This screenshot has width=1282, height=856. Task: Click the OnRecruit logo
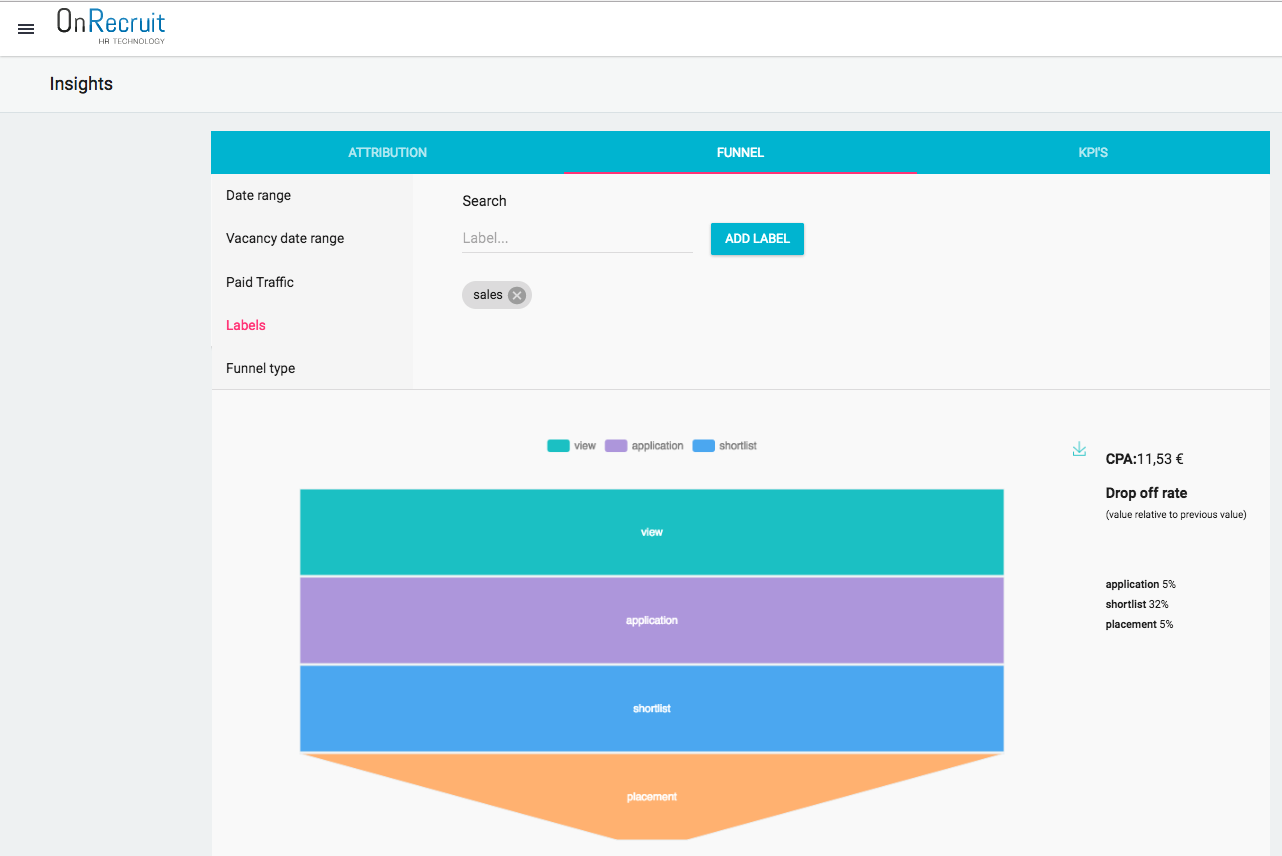click(111, 26)
